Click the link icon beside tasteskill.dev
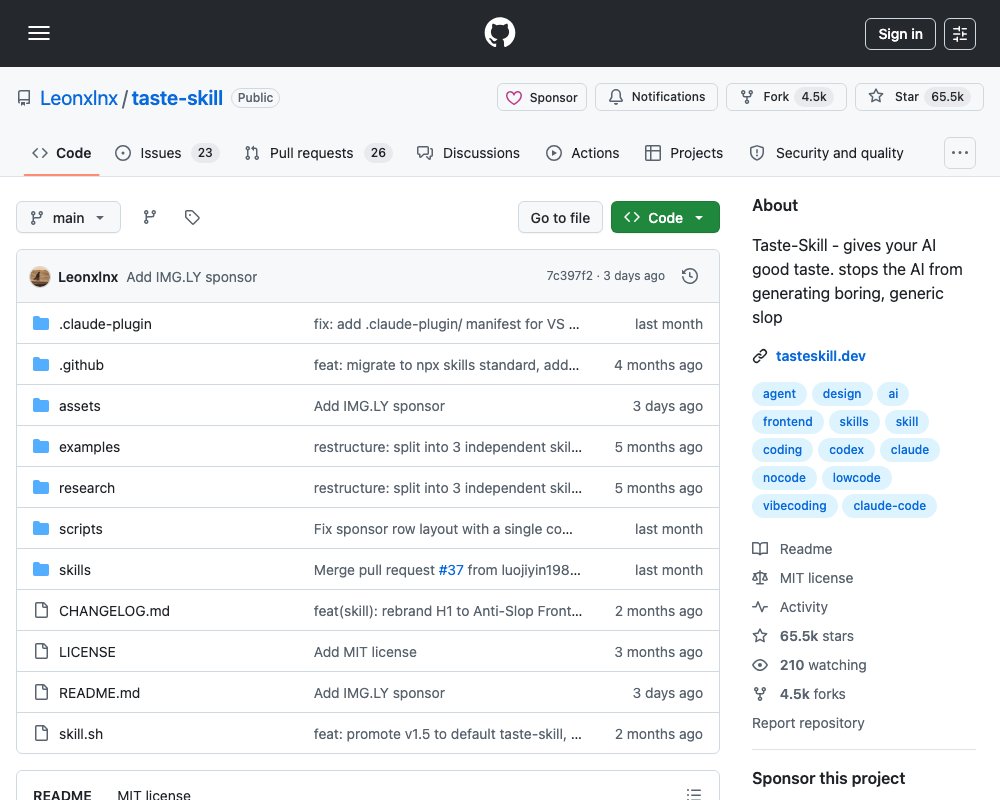This screenshot has width=1000, height=800. click(760, 356)
